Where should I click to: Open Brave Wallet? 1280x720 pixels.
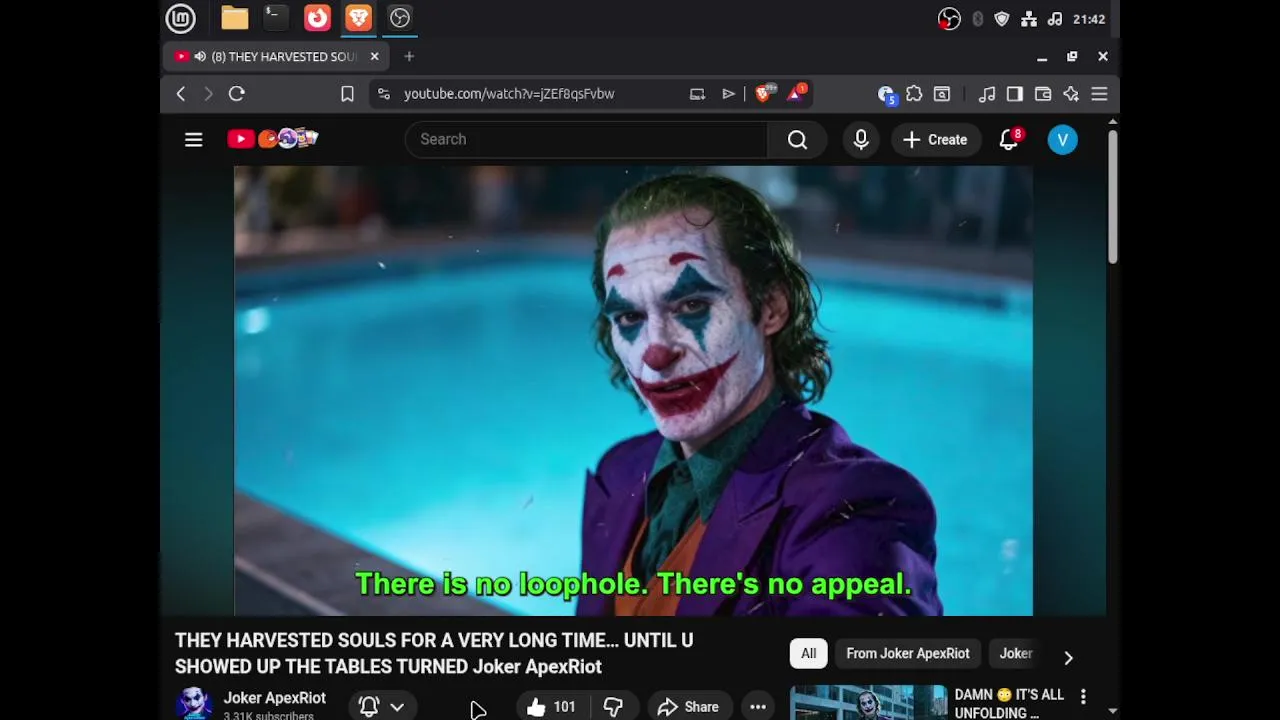[x=1043, y=94]
